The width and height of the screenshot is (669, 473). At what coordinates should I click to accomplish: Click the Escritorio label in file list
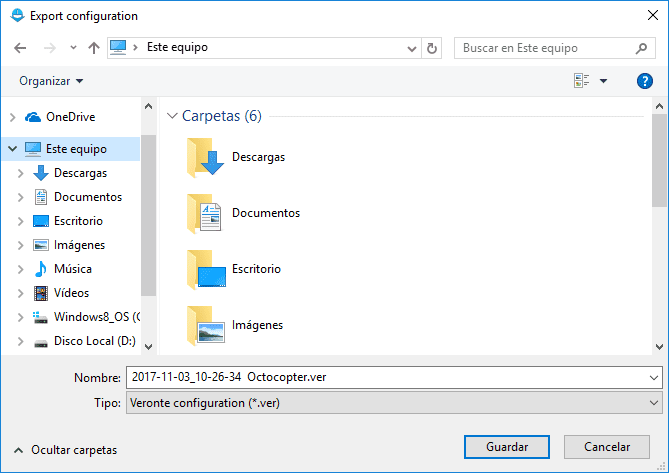point(256,269)
